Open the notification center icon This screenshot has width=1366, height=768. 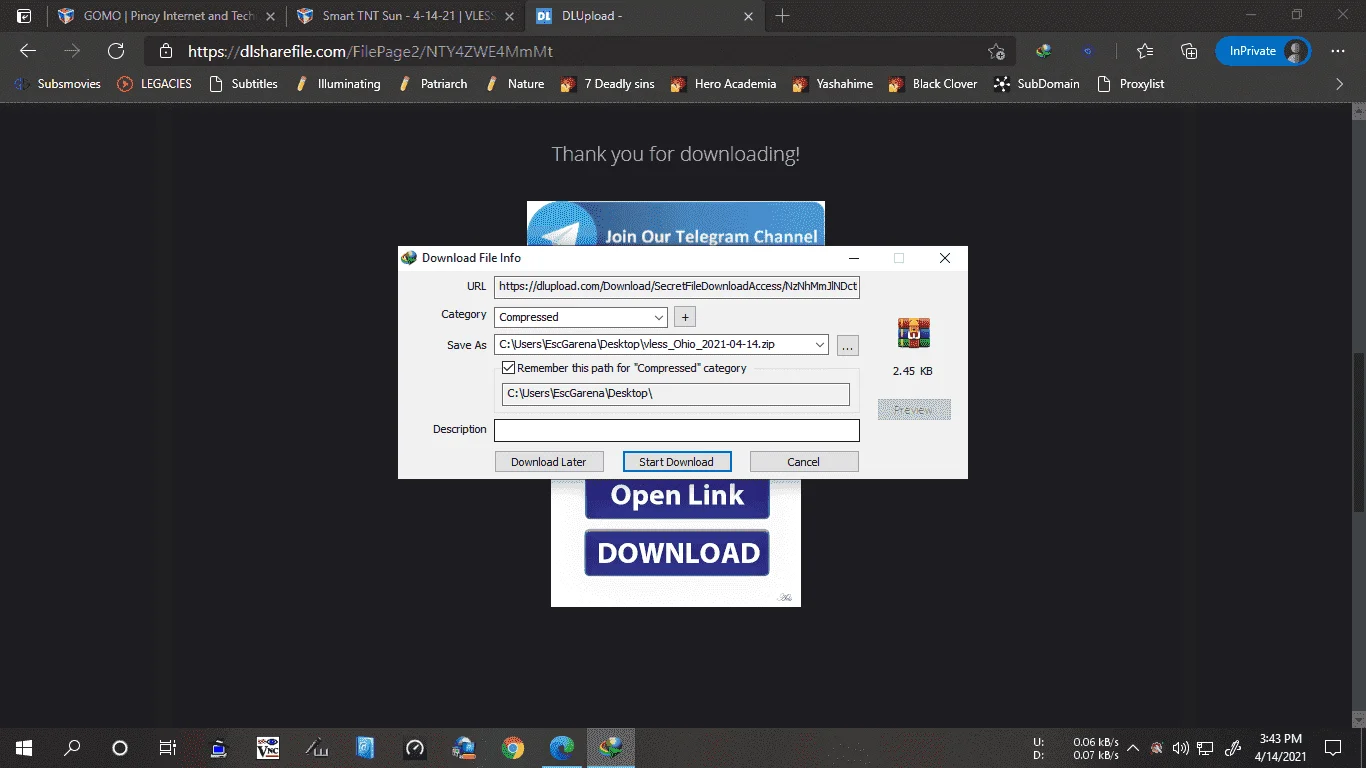click(x=1332, y=747)
